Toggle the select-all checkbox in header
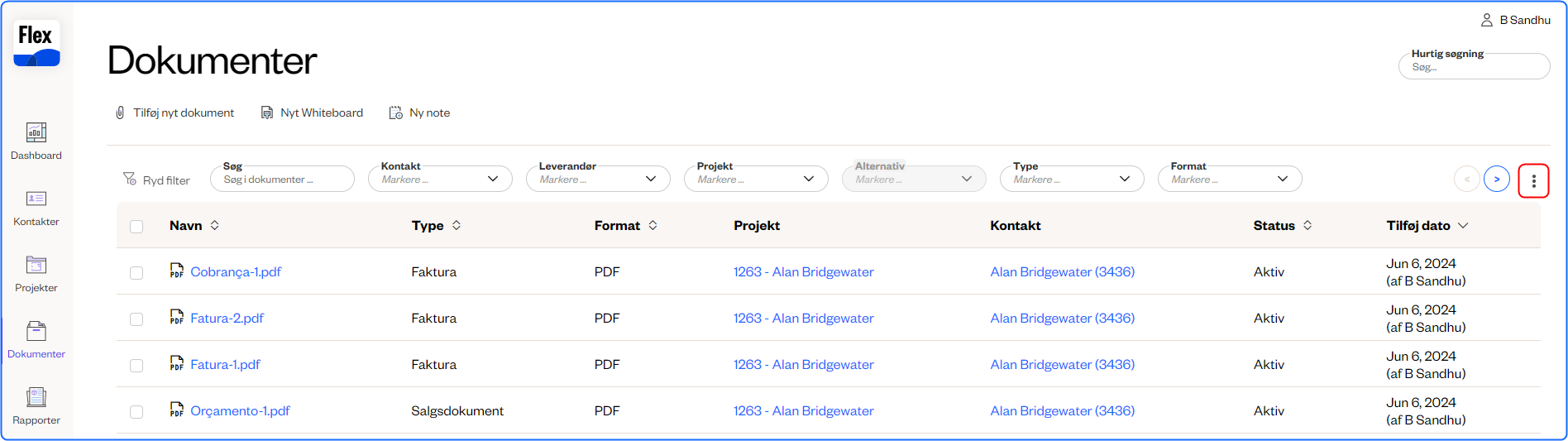Image resolution: width=1568 pixels, height=441 pixels. tap(136, 227)
